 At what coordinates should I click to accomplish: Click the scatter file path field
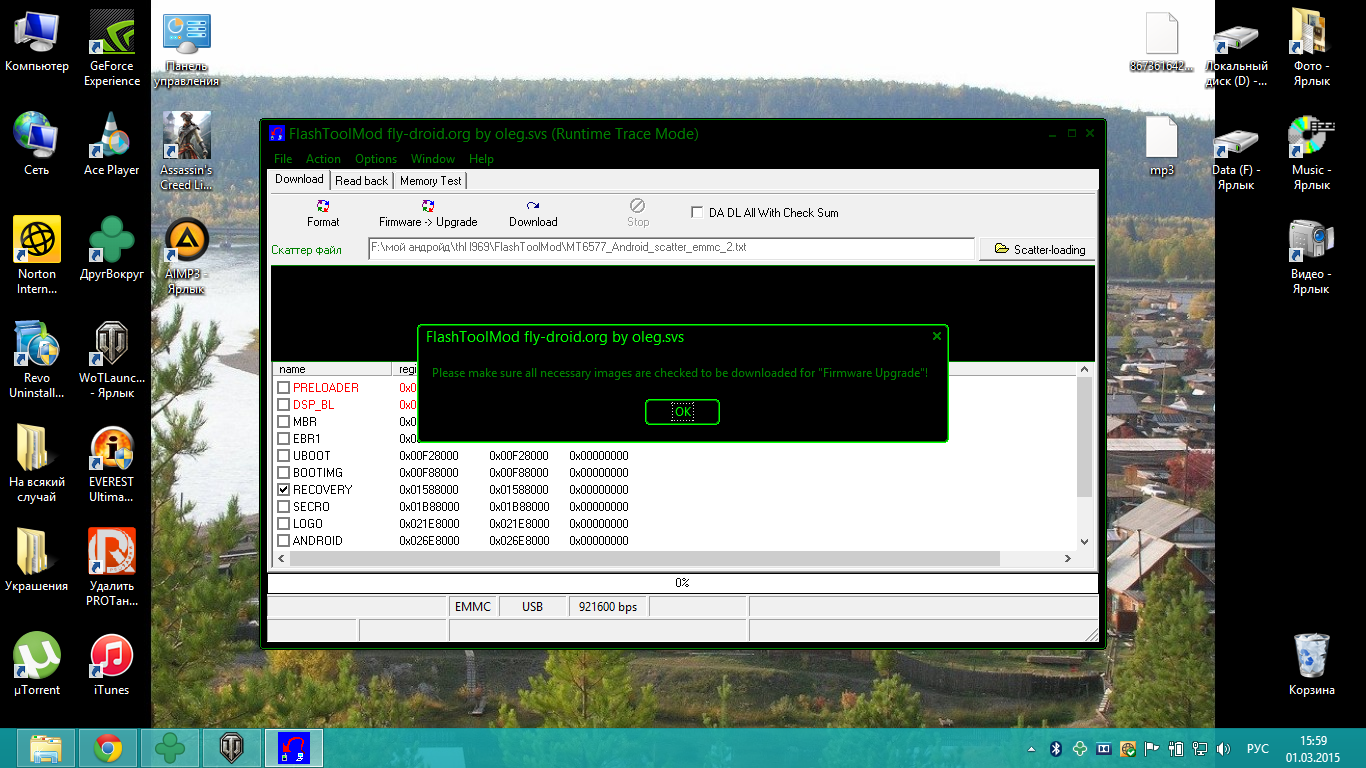670,248
